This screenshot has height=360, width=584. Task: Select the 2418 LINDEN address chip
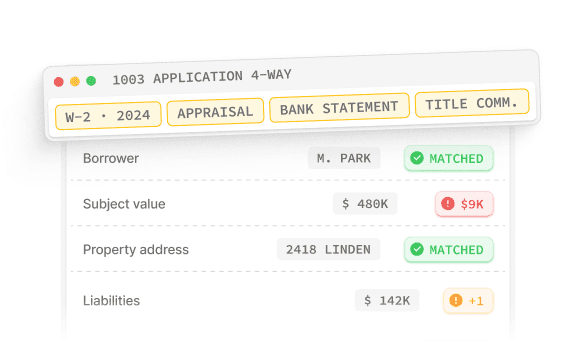coord(328,249)
